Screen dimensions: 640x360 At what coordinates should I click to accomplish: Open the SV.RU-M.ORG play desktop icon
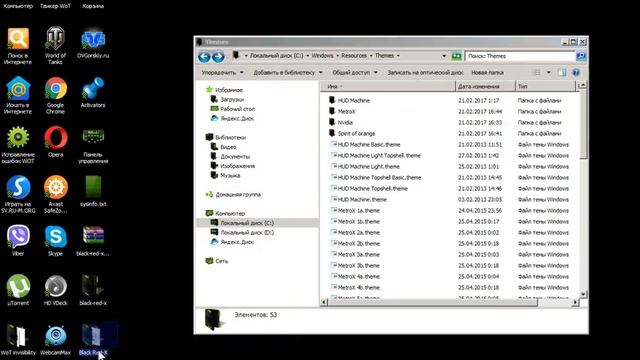pyautogui.click(x=18, y=194)
